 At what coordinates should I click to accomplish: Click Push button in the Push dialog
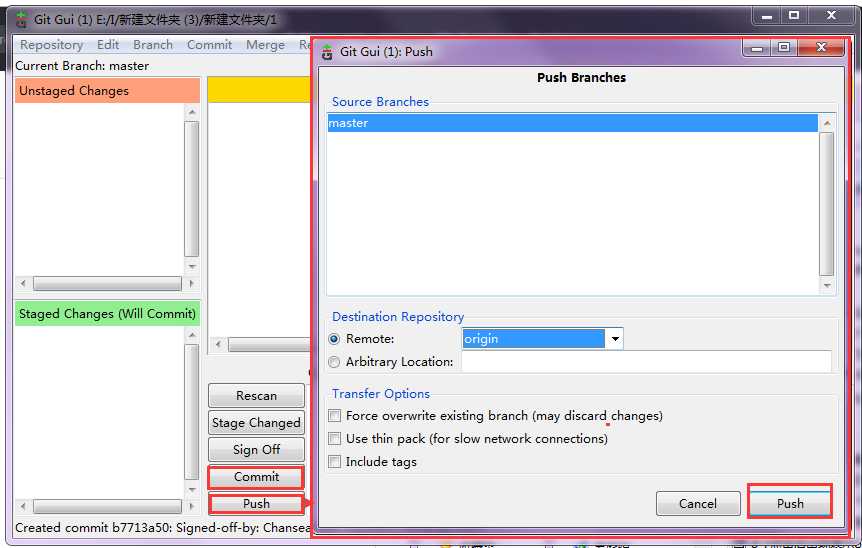790,503
